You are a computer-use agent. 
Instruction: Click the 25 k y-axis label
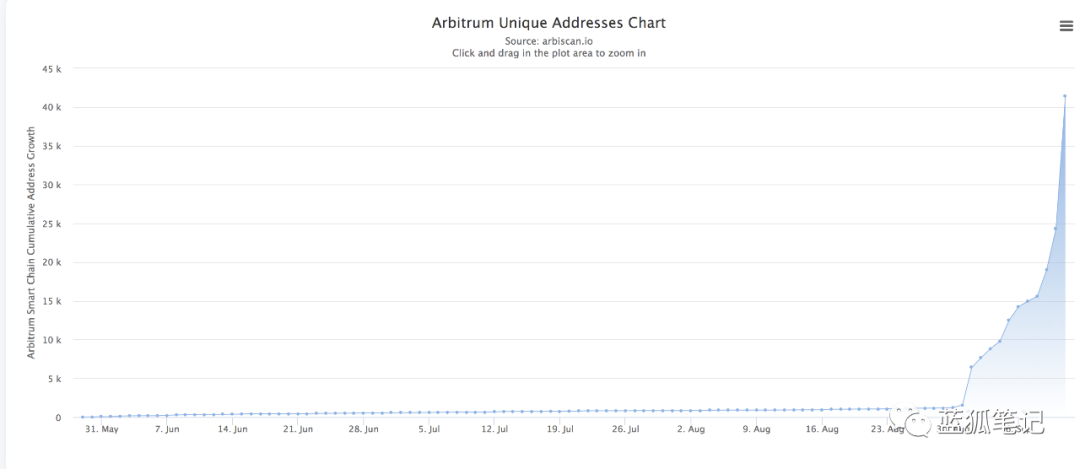53,224
